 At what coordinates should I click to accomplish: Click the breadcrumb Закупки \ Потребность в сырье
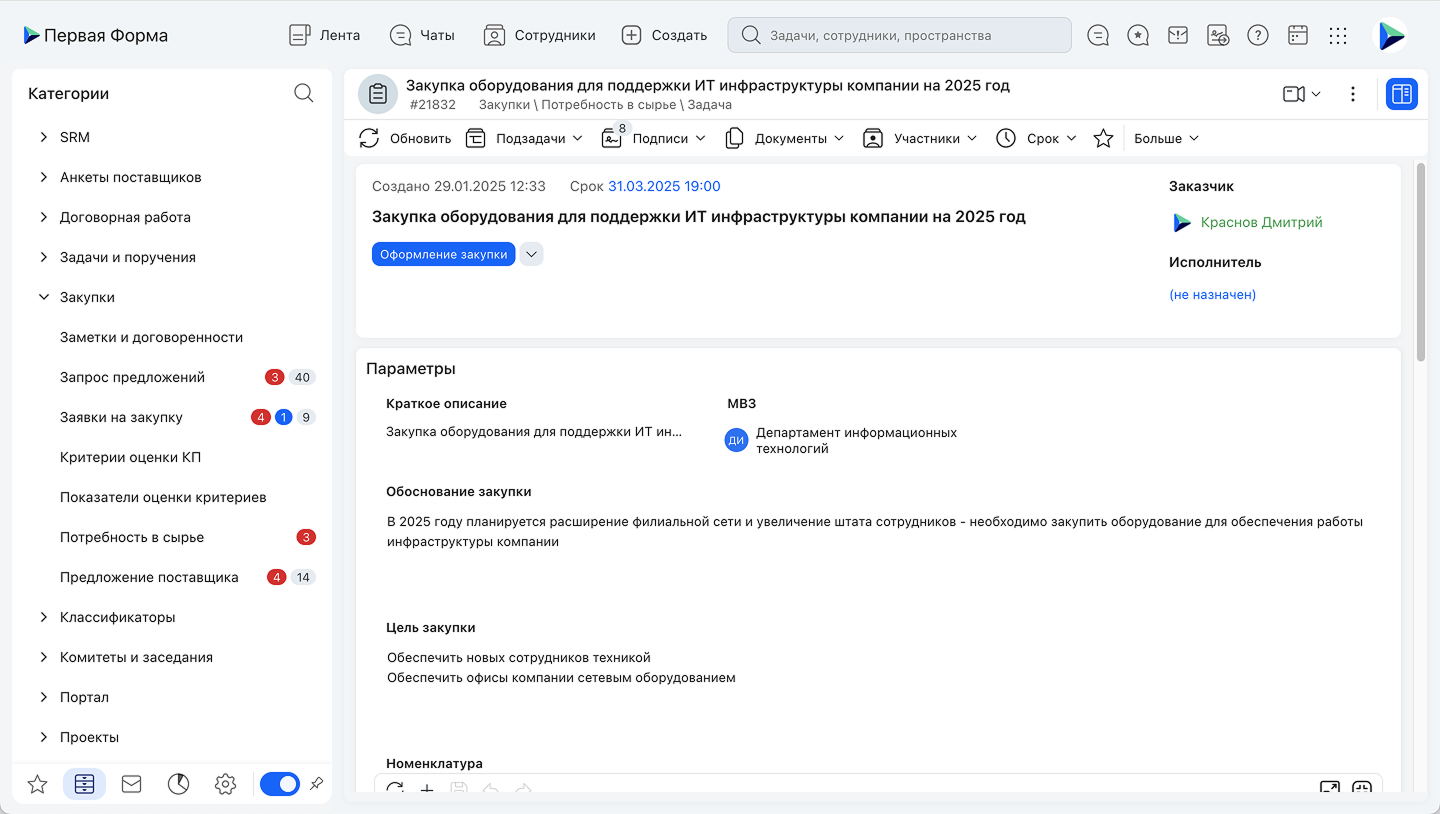579,104
